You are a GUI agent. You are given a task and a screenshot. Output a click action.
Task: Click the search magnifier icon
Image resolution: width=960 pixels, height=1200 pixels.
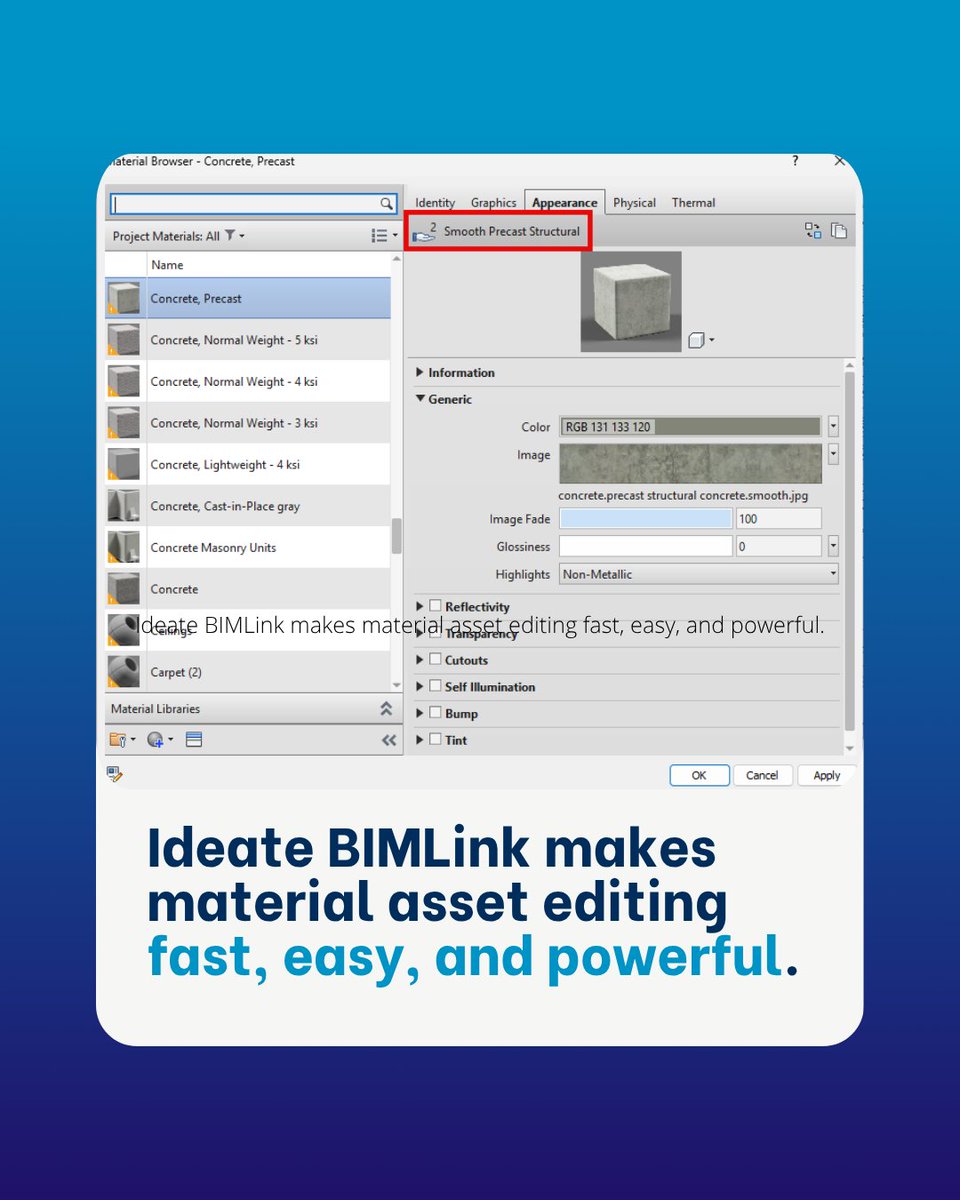(x=386, y=203)
